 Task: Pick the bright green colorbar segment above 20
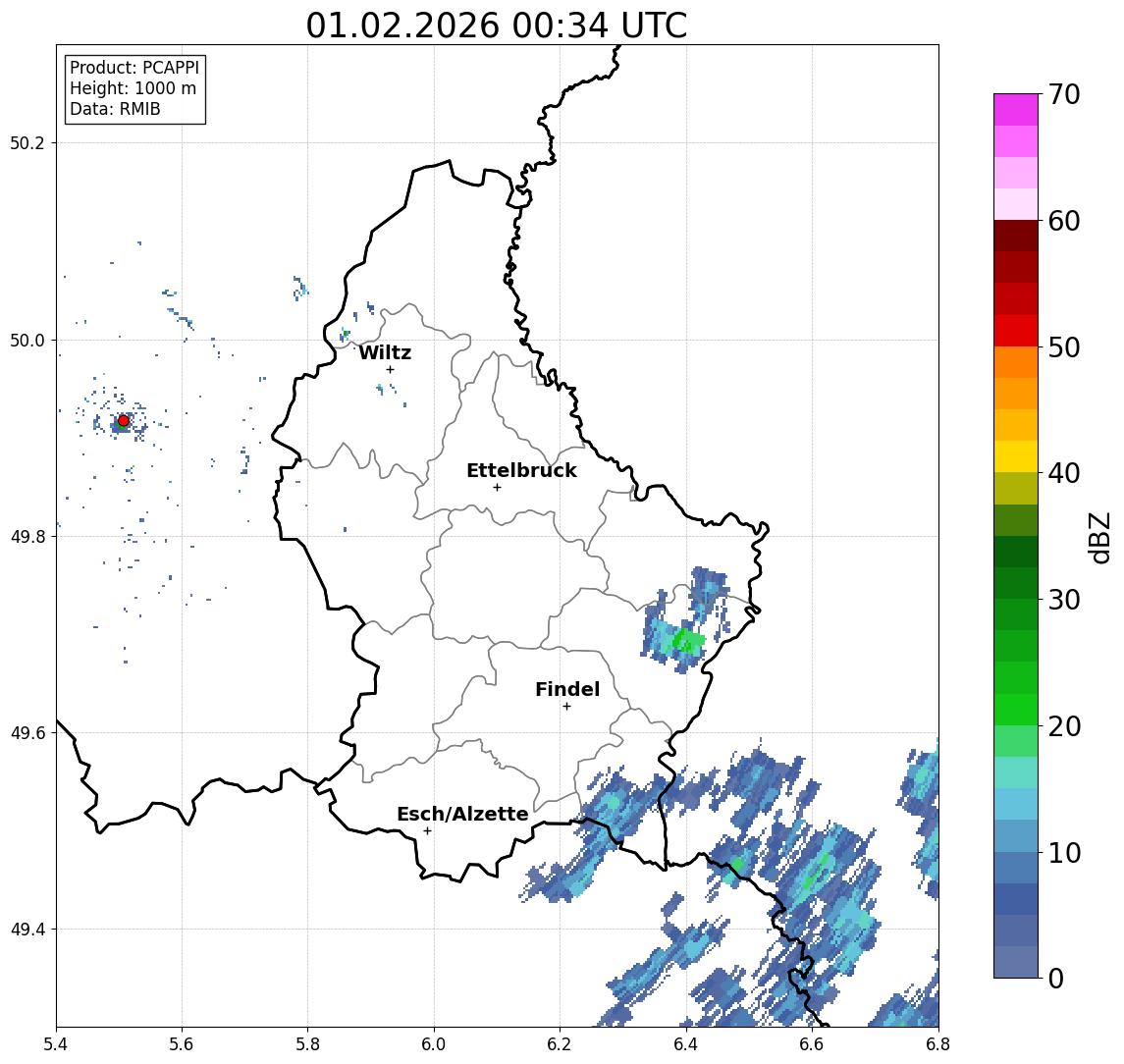tap(1016, 709)
